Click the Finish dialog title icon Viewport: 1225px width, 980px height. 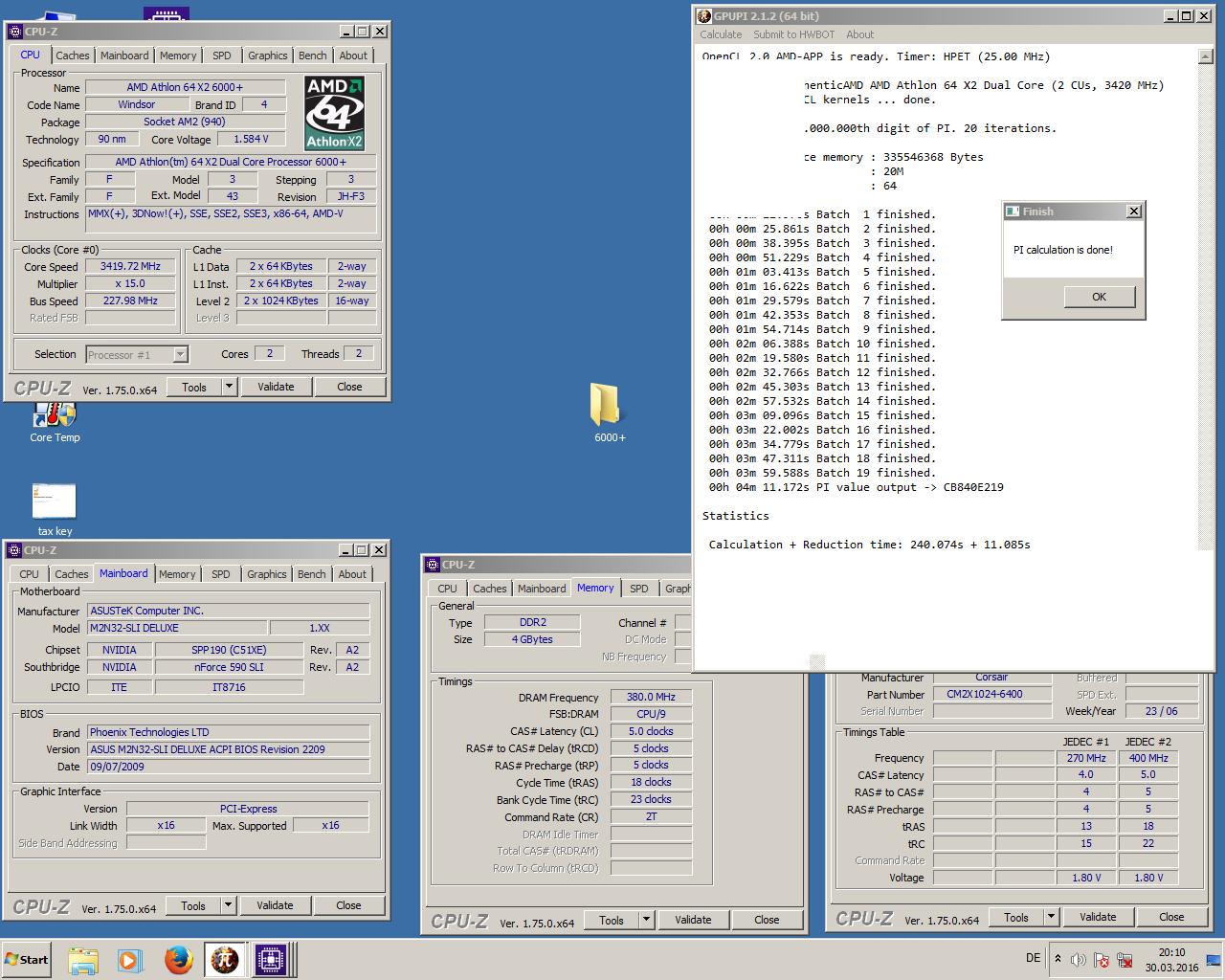pos(1013,212)
